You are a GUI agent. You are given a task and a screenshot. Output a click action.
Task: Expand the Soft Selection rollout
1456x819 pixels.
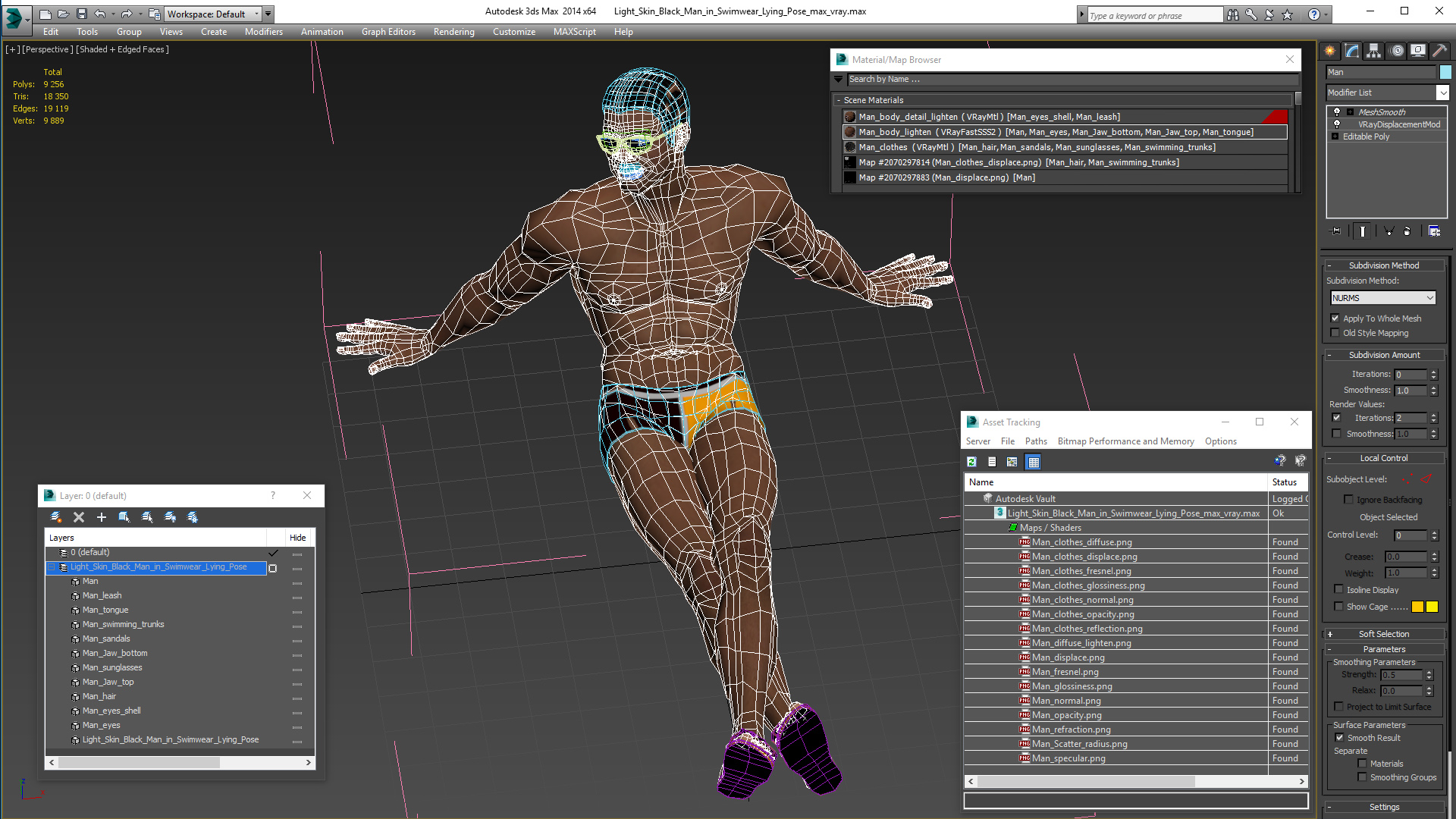[1384, 634]
